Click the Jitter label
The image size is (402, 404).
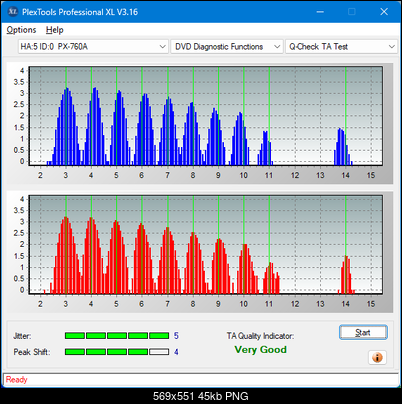(x=22, y=336)
